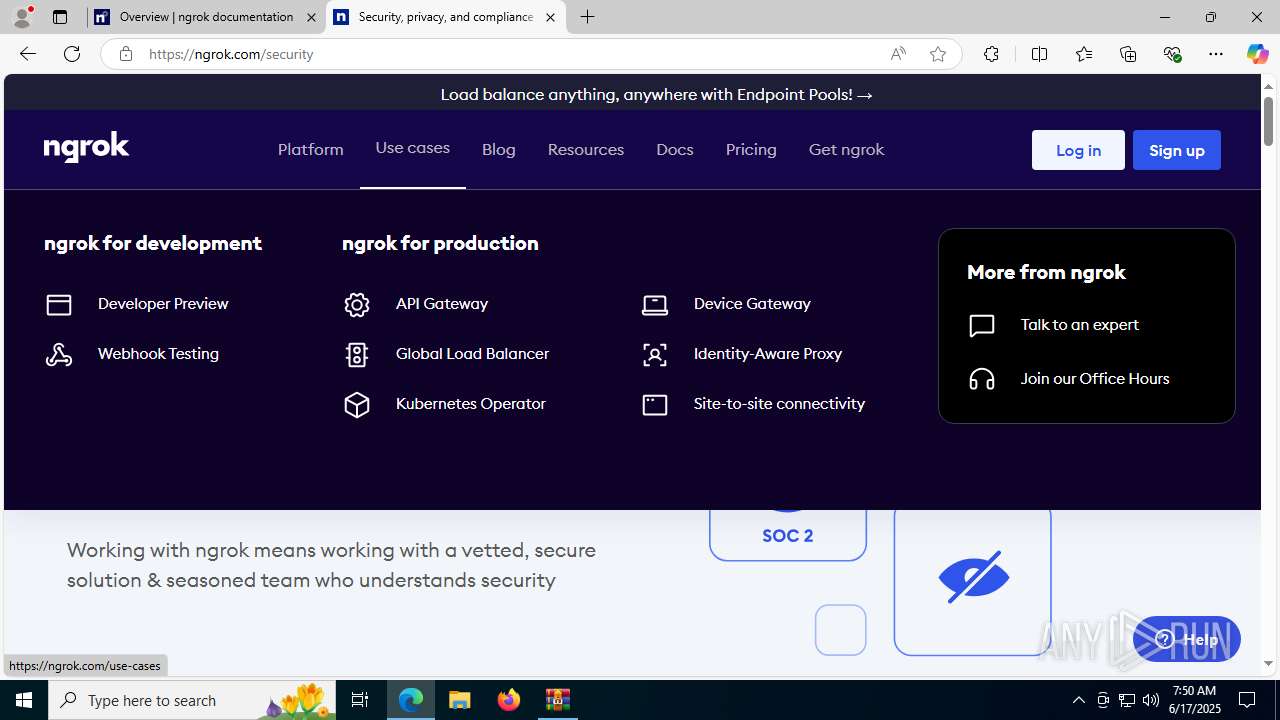
Task: Click the Read aloud icon in address bar
Action: 898,54
